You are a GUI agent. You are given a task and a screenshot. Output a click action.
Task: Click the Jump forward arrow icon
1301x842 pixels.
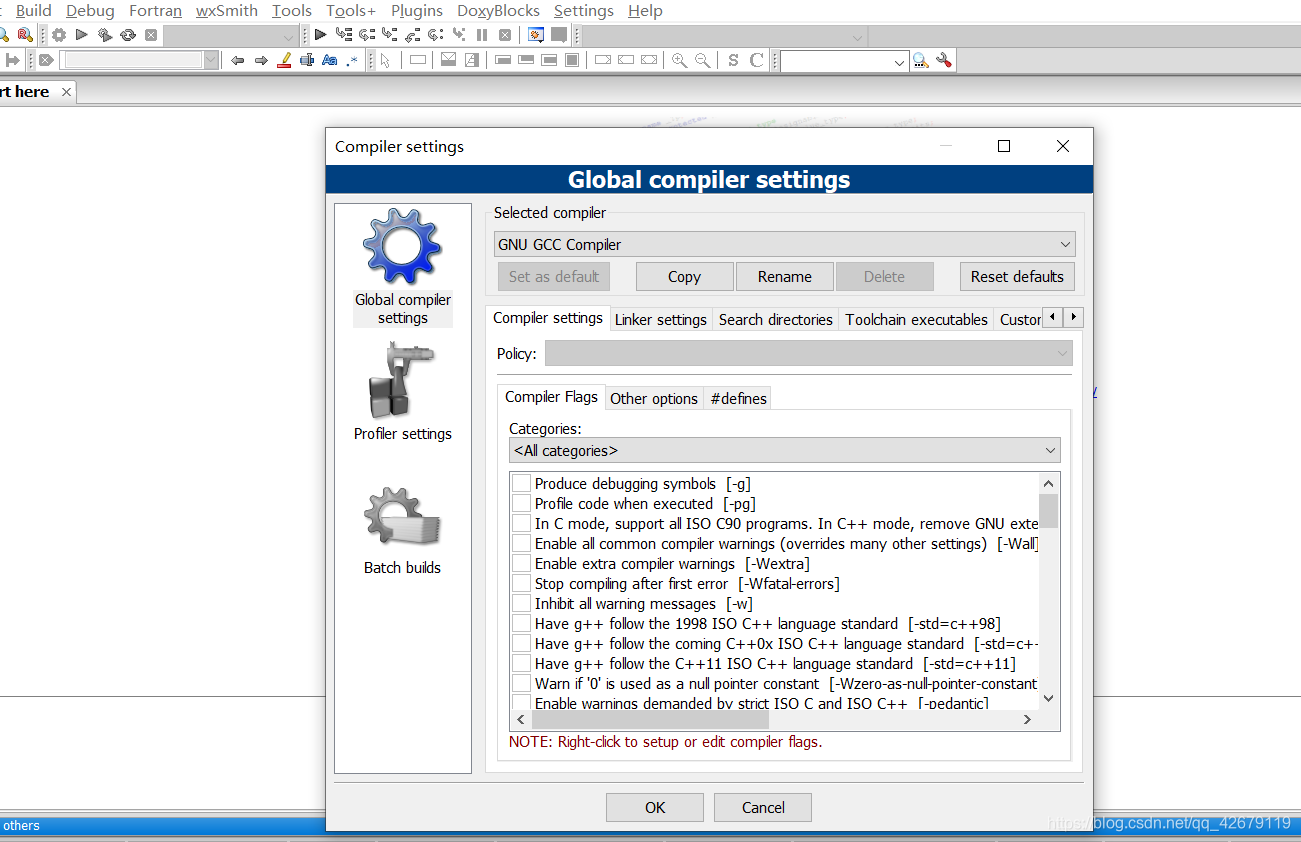tap(261, 61)
